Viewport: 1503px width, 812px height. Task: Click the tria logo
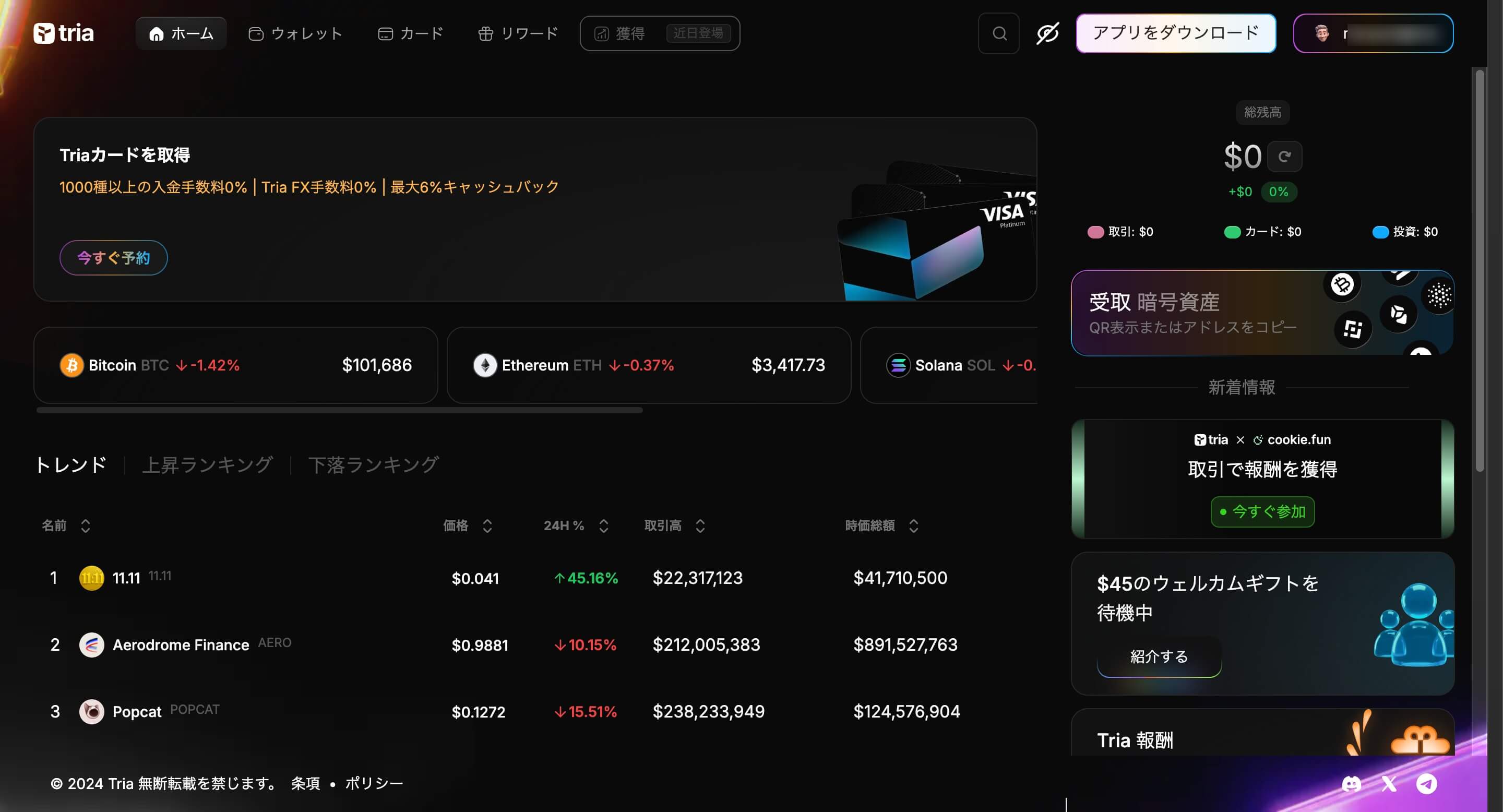click(63, 33)
